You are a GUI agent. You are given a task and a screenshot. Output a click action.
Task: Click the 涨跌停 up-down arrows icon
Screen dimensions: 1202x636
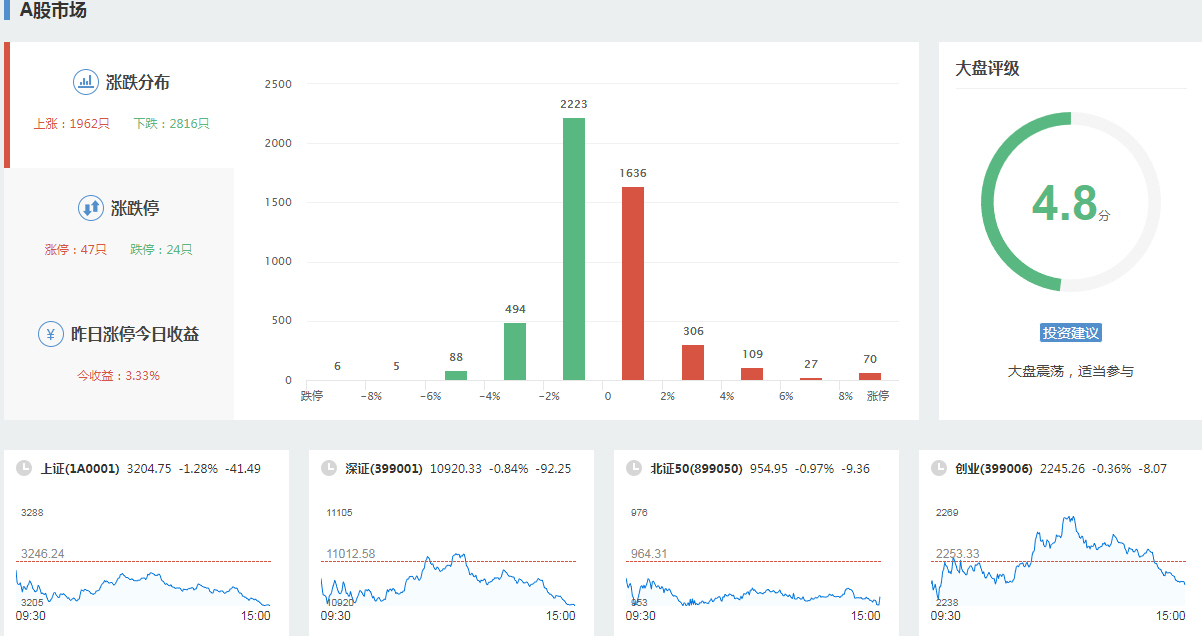click(91, 208)
